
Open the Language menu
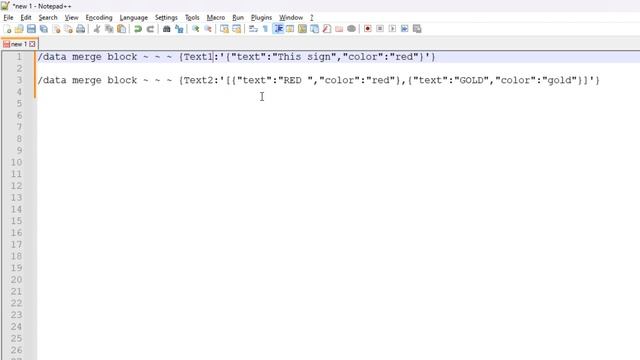133,18
